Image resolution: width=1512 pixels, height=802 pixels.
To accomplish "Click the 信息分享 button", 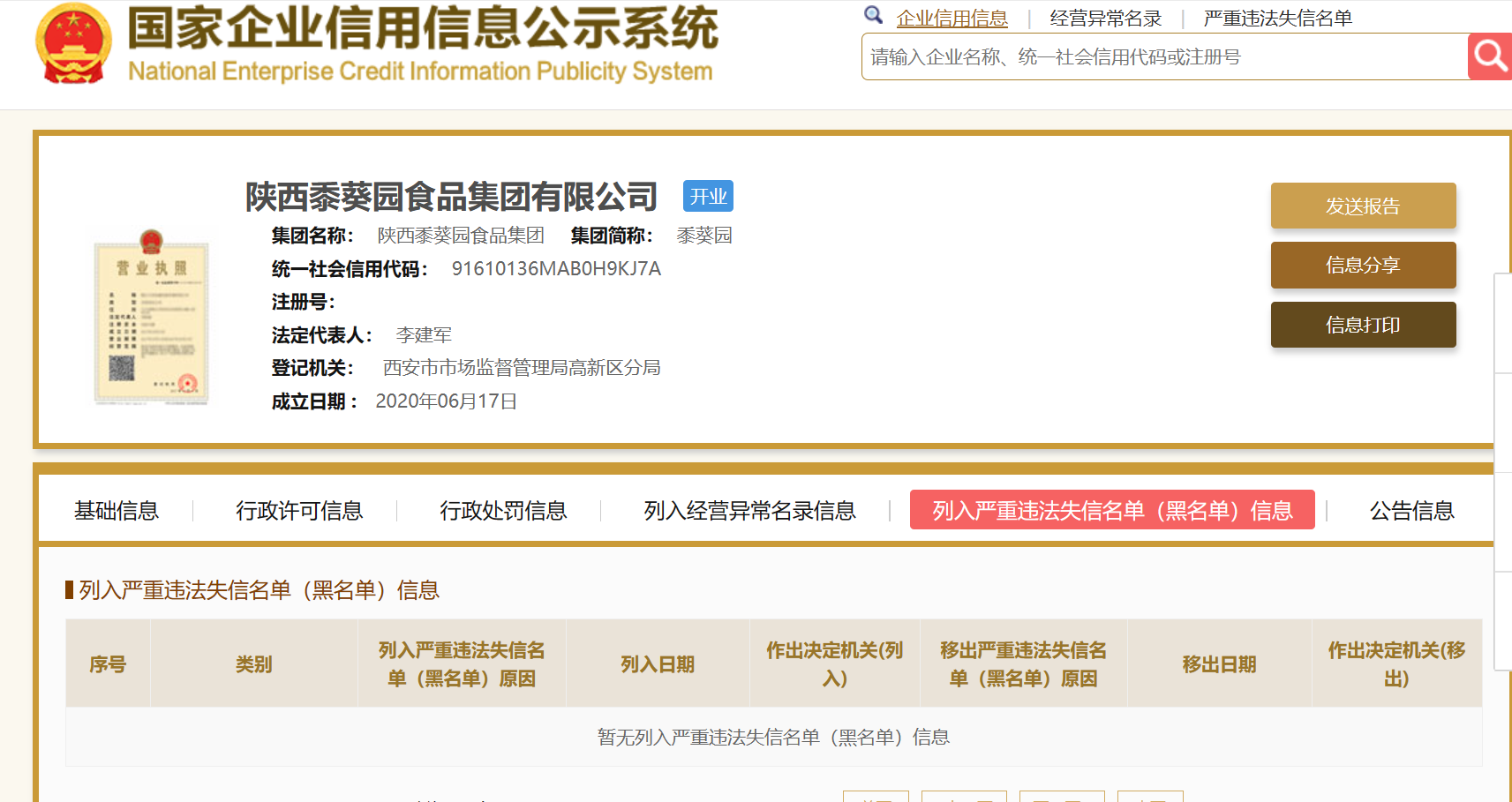I will point(1363,265).
